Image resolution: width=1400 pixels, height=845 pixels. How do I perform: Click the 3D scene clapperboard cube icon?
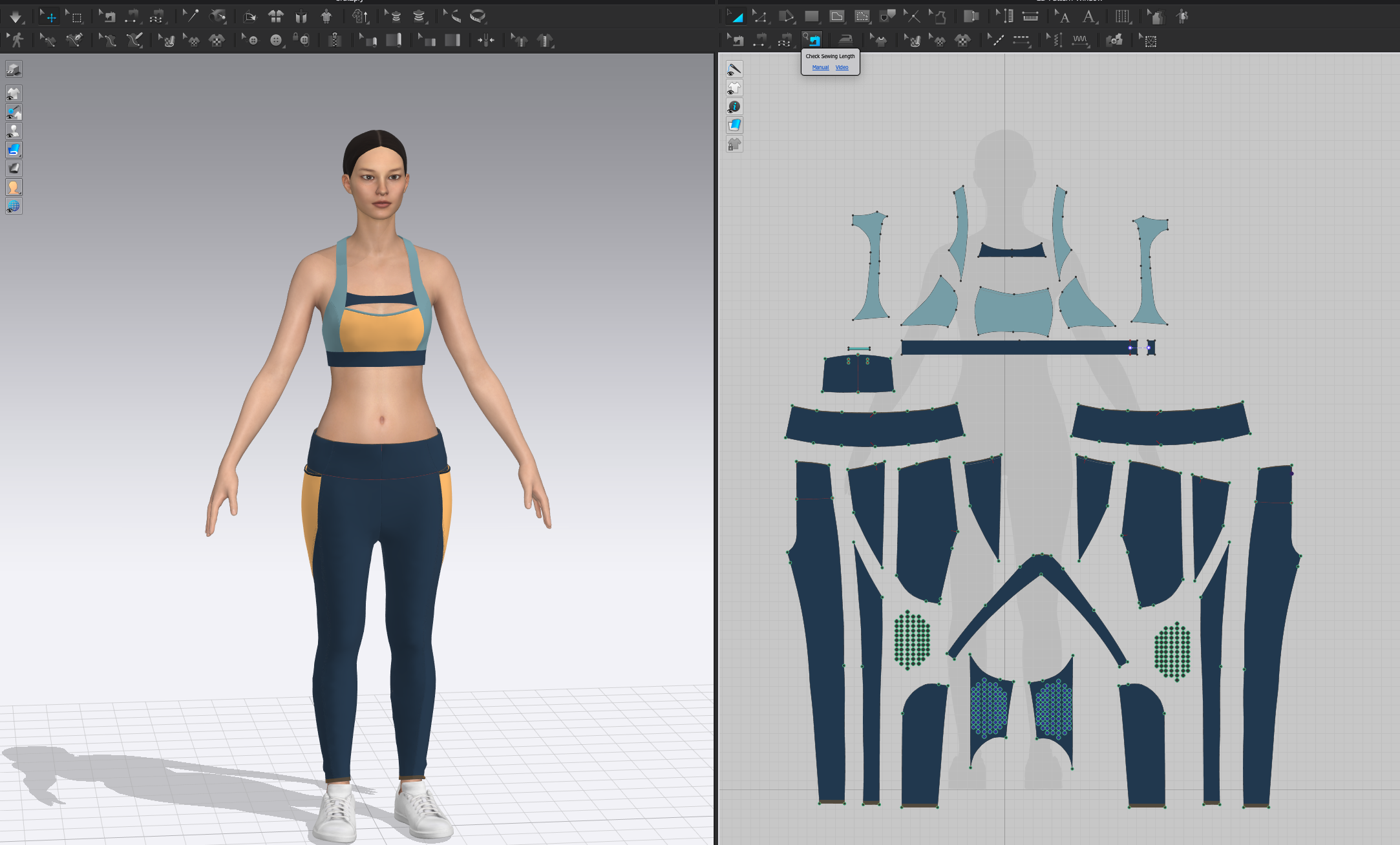(x=14, y=69)
